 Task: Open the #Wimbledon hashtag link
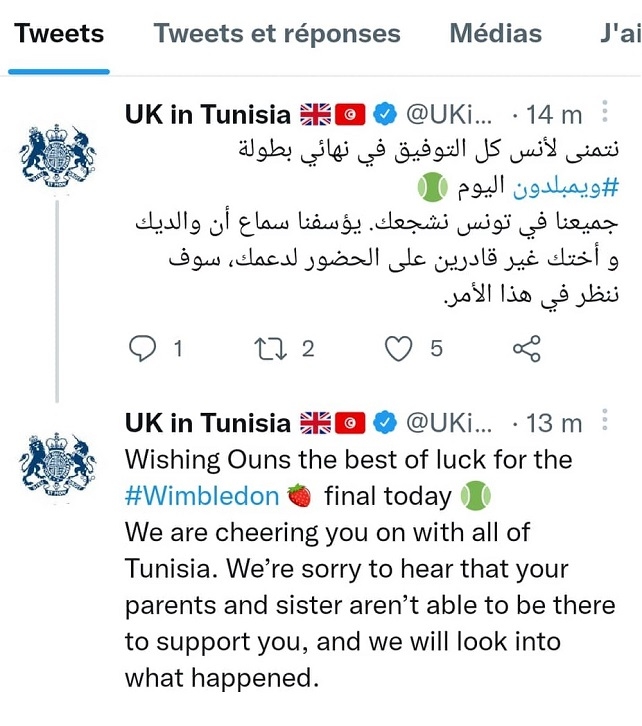(x=202, y=496)
